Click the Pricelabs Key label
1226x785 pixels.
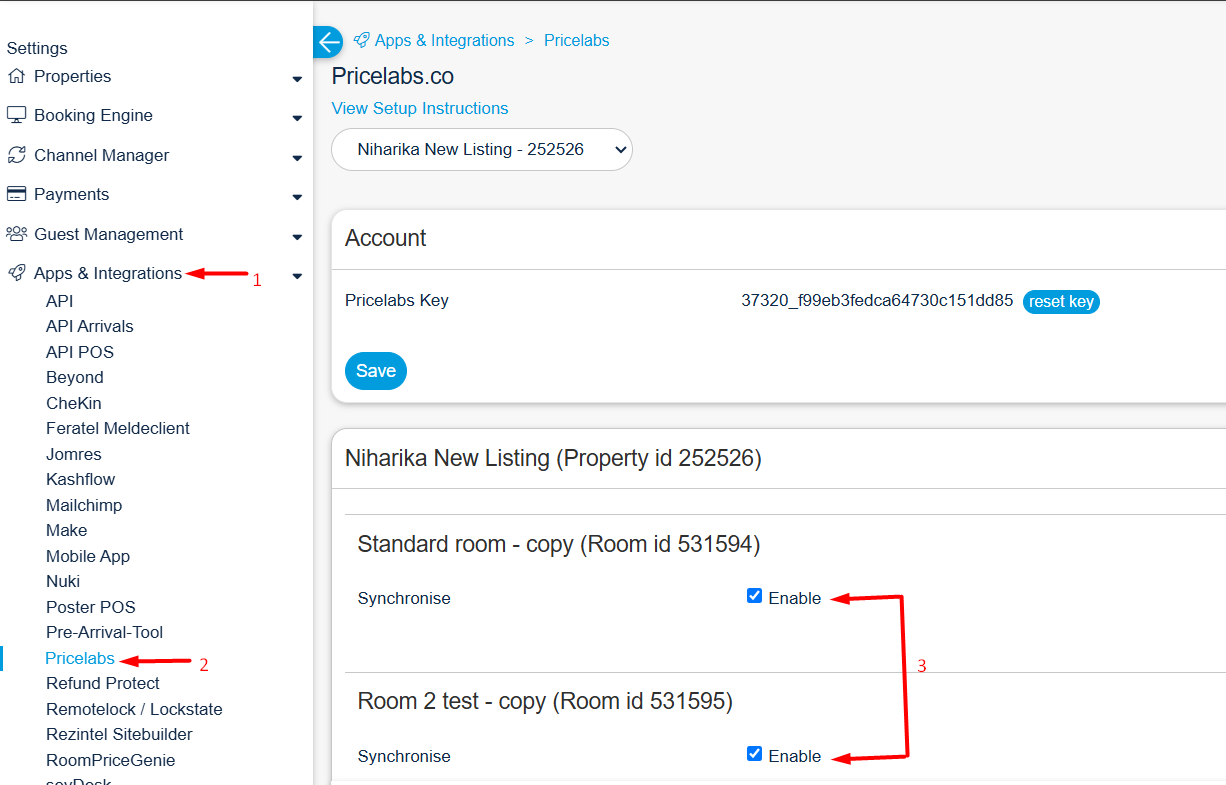(397, 300)
